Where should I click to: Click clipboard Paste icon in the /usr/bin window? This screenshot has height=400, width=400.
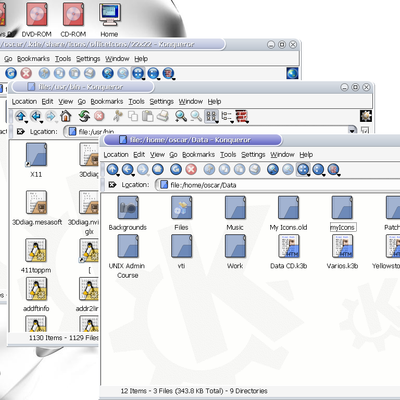pos(148,116)
